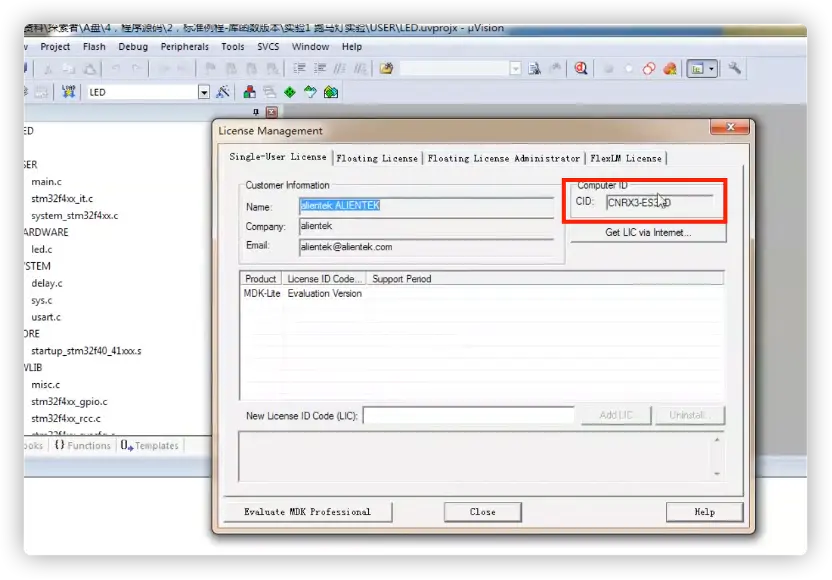The width and height of the screenshot is (832, 580).
Task: Select stm32f4xx_gpio.c in project tree
Action: (x=69, y=402)
